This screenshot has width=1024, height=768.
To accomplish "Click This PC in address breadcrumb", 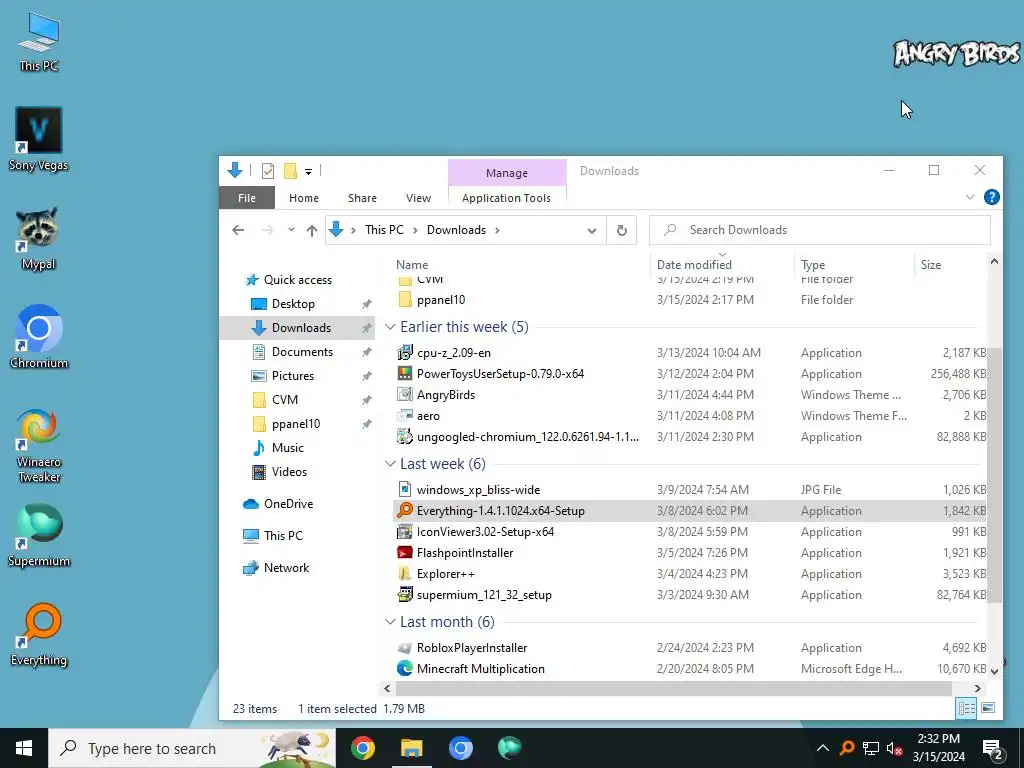I will 384,230.
